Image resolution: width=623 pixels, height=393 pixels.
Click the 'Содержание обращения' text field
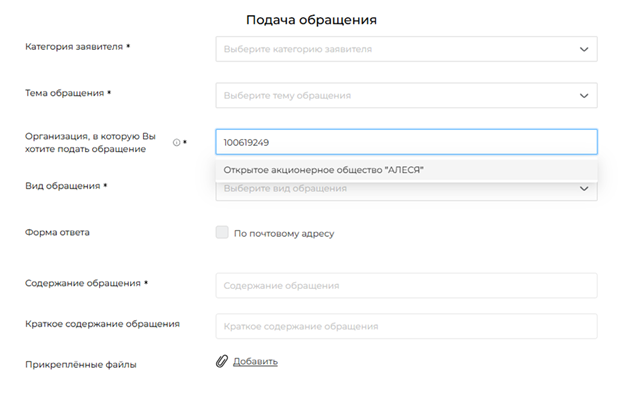406,285
